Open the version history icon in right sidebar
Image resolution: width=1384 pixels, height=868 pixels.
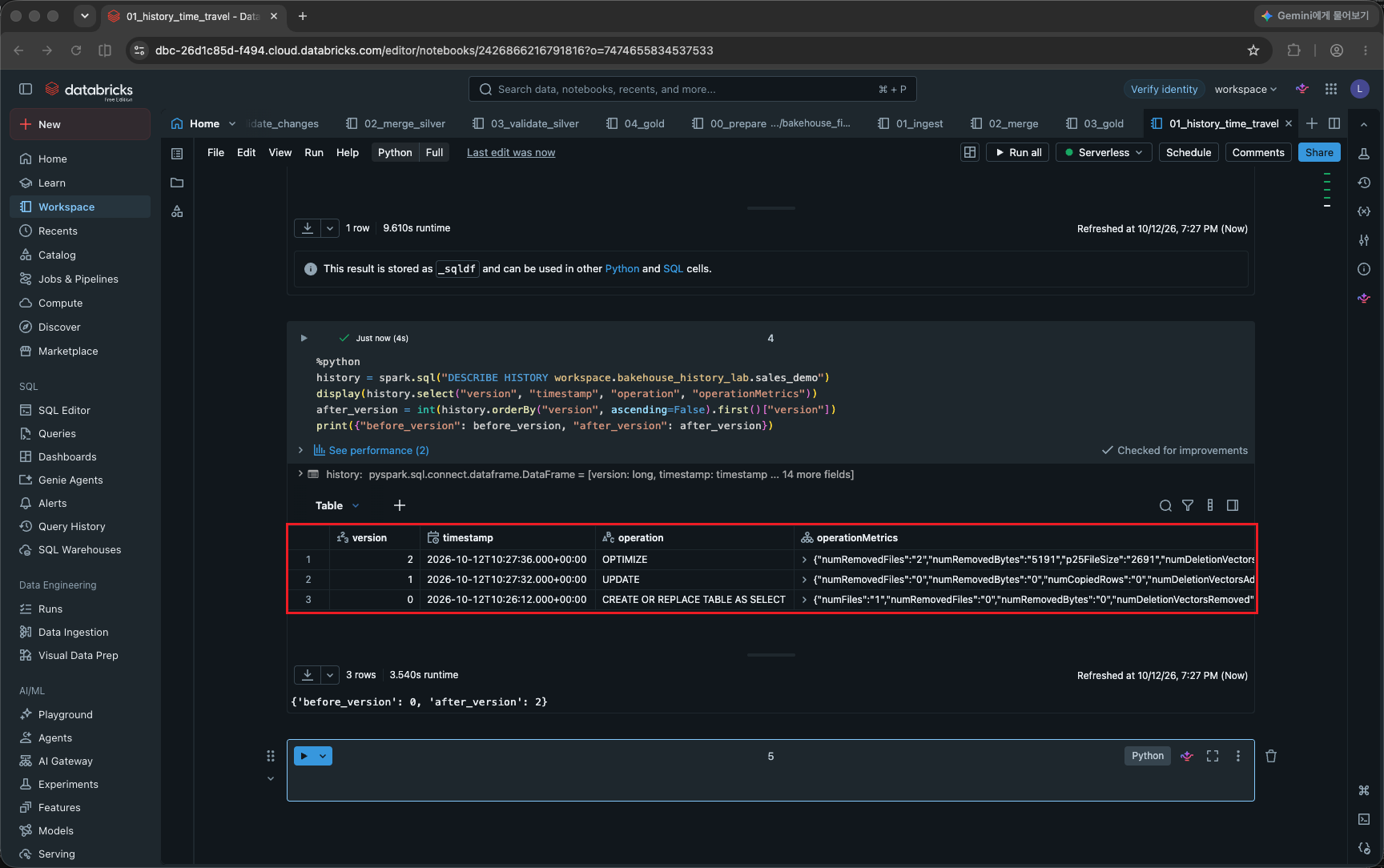(x=1364, y=183)
